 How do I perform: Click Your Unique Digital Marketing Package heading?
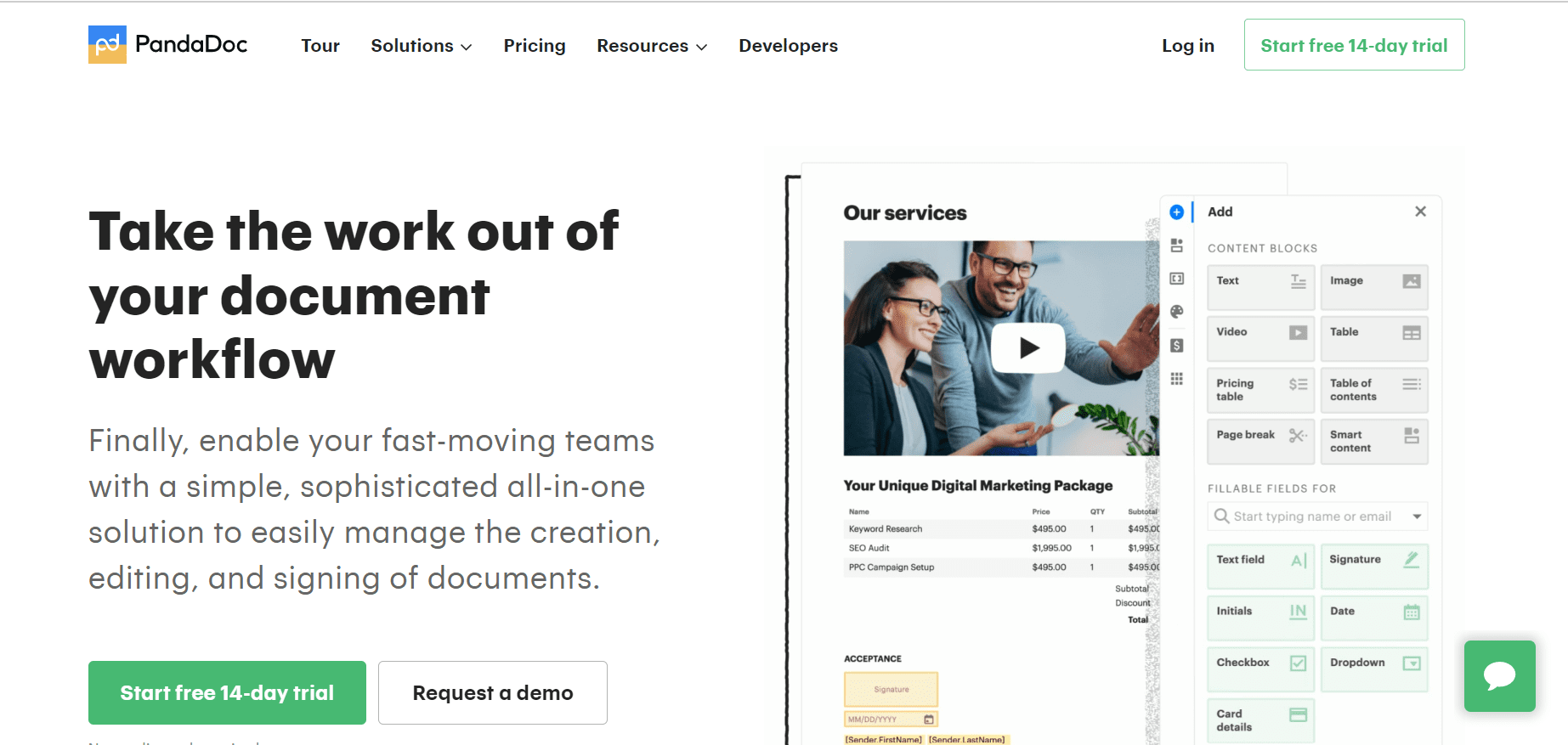977,486
